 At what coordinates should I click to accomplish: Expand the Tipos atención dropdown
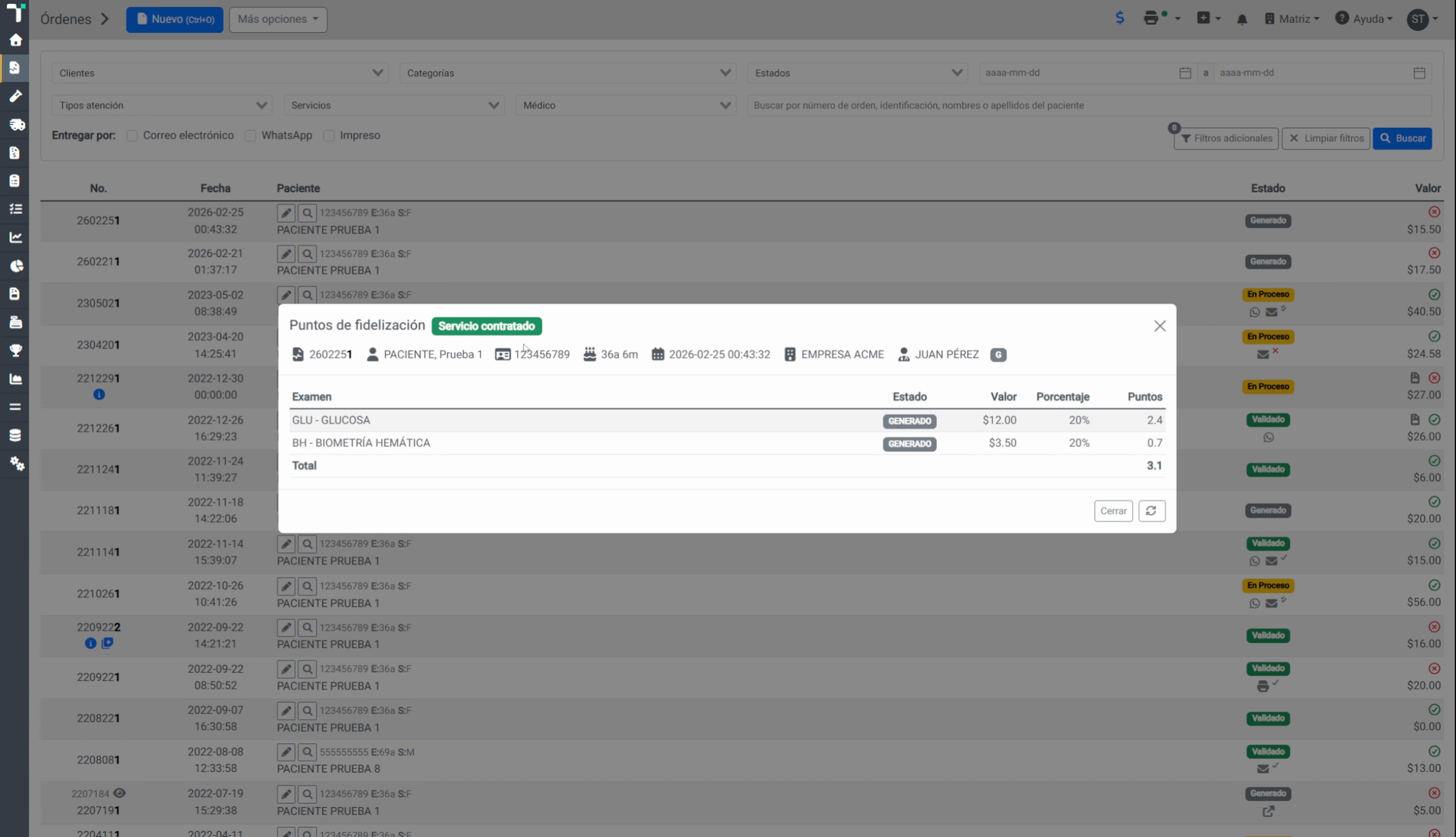pyautogui.click(x=162, y=105)
